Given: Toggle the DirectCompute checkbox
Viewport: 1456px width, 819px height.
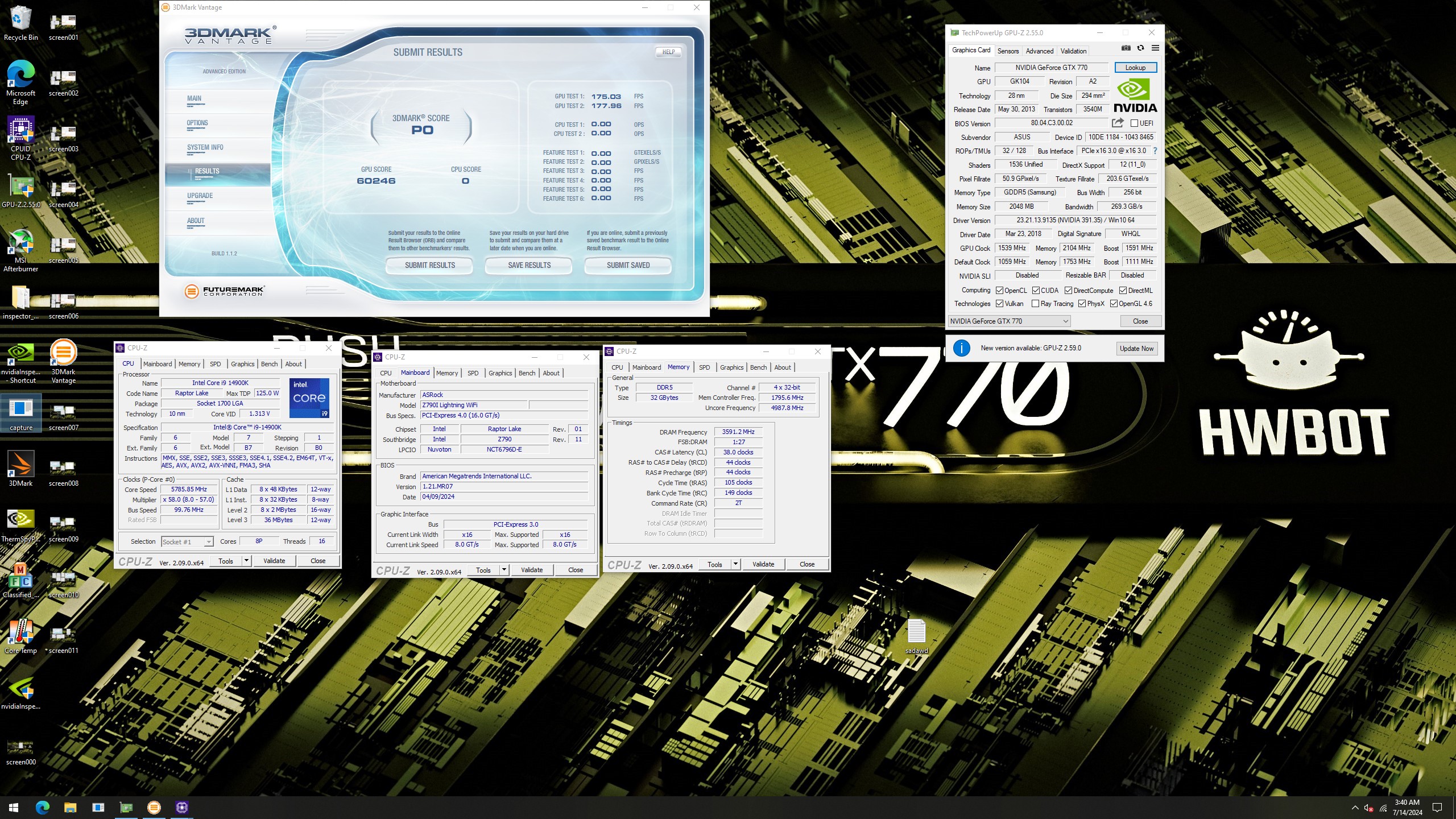Looking at the screenshot, I should (1068, 290).
